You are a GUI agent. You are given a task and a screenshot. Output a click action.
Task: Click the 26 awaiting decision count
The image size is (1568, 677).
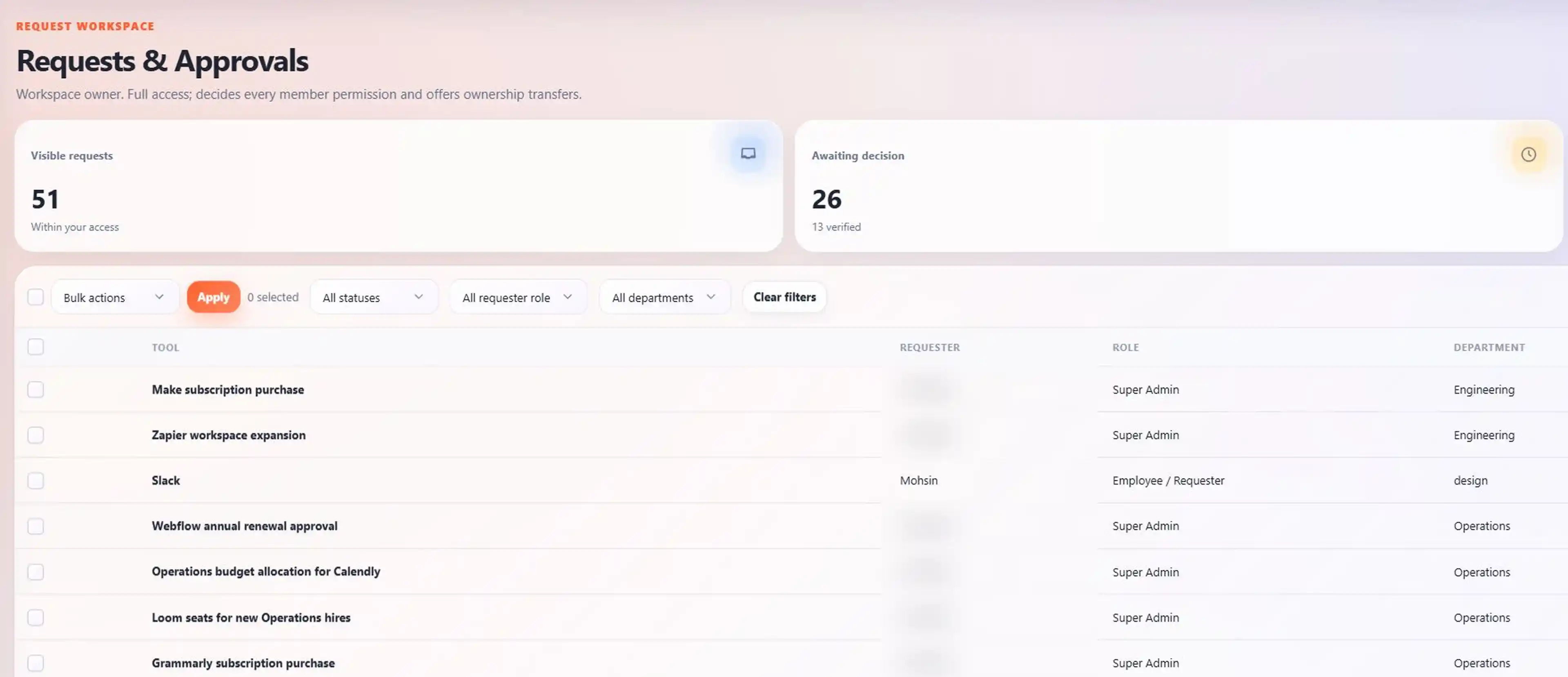click(826, 199)
